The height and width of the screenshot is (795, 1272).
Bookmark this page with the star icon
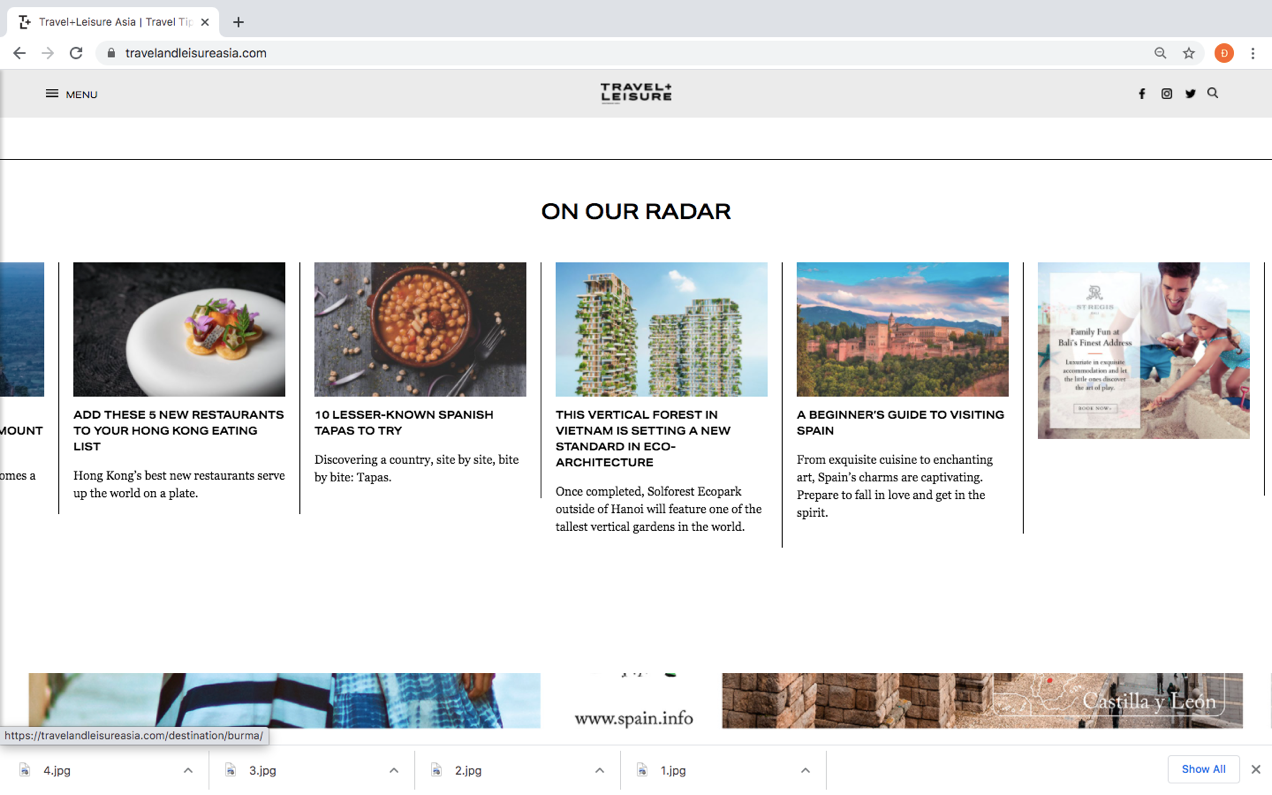coord(1189,53)
